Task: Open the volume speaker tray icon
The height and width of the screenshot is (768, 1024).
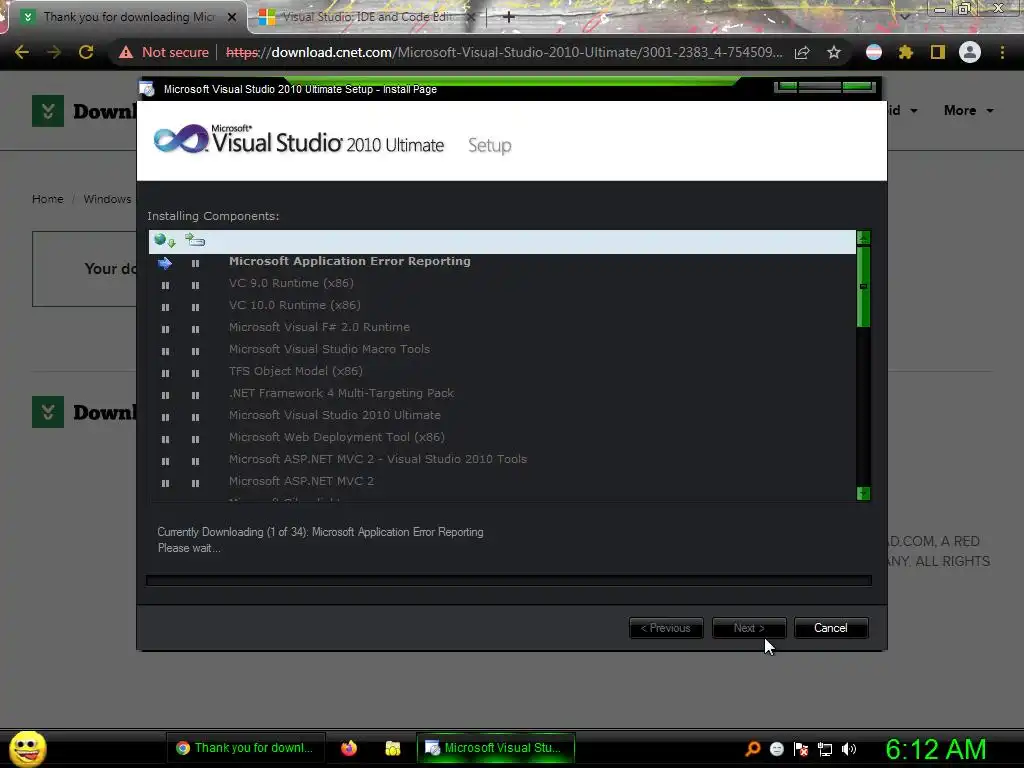Action: pos(848,749)
